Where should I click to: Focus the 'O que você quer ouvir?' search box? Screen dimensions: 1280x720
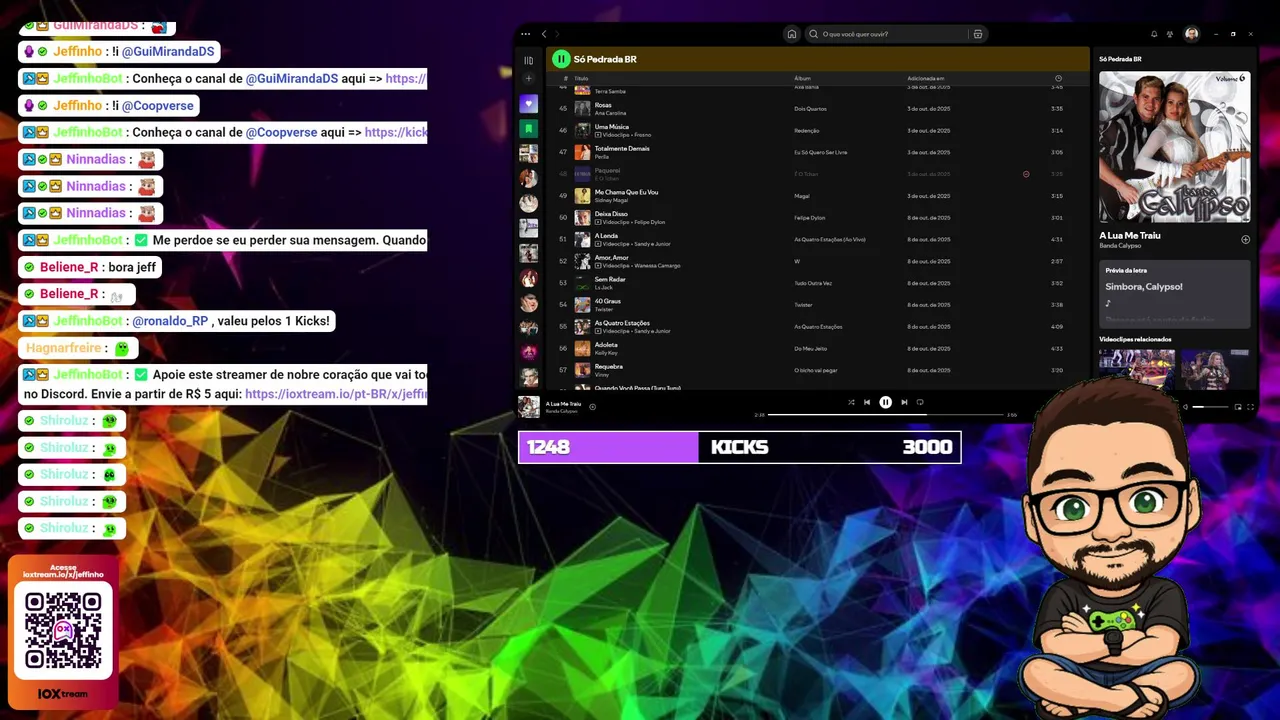click(886, 34)
